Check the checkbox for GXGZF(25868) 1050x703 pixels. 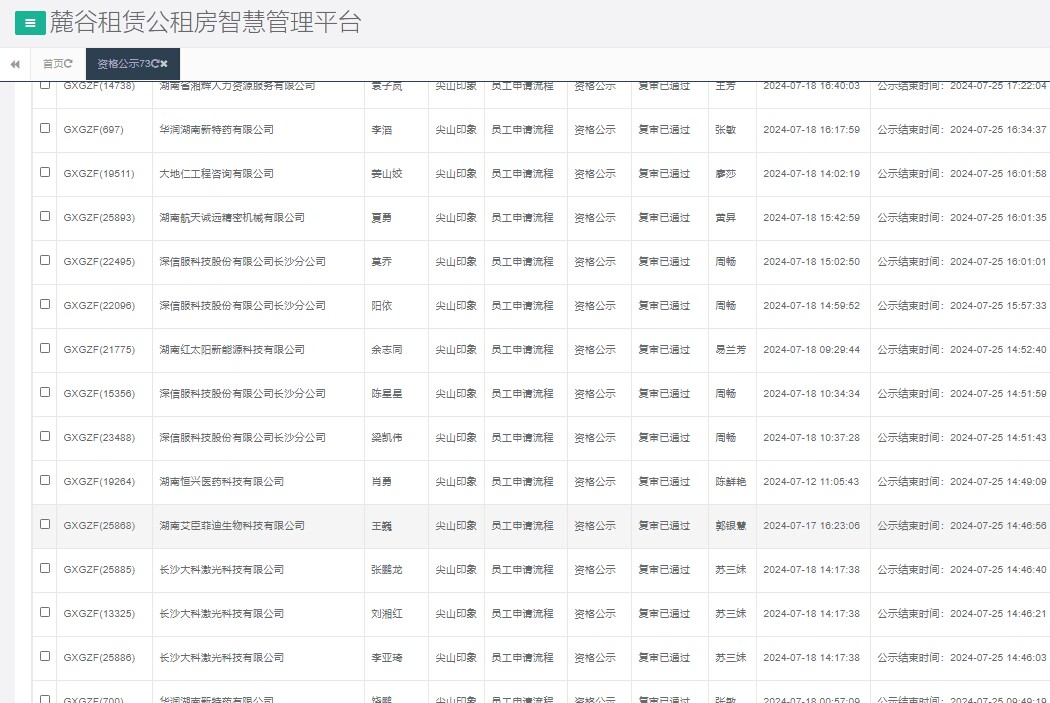(x=43, y=525)
